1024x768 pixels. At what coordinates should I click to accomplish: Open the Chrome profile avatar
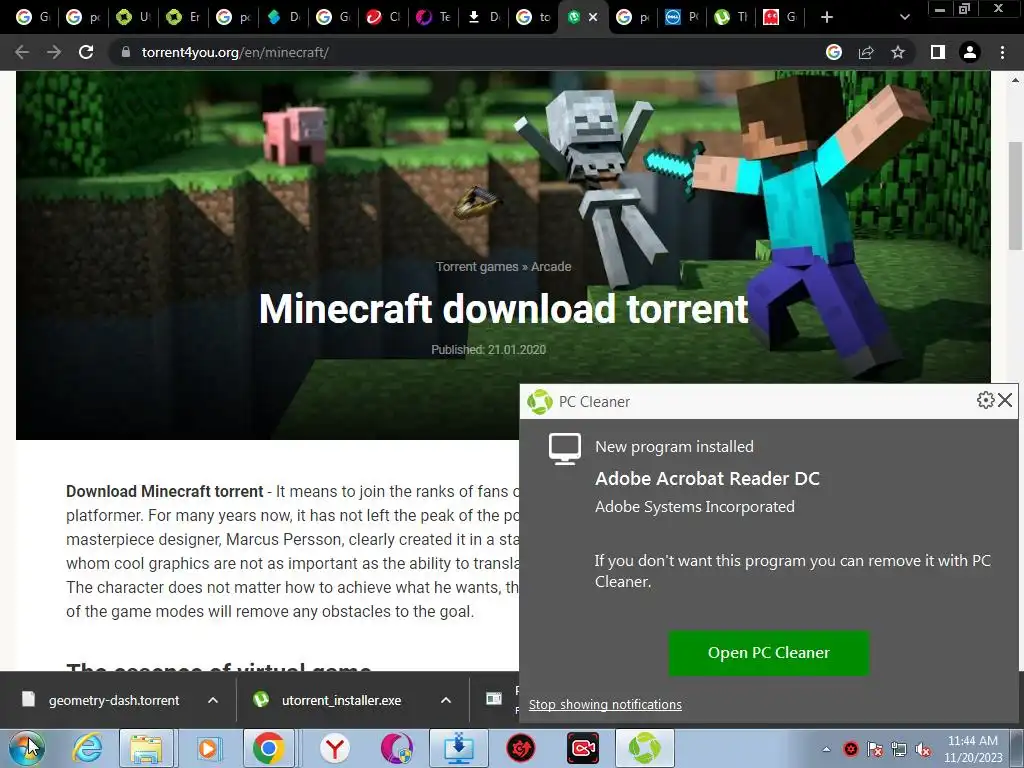[x=970, y=52]
